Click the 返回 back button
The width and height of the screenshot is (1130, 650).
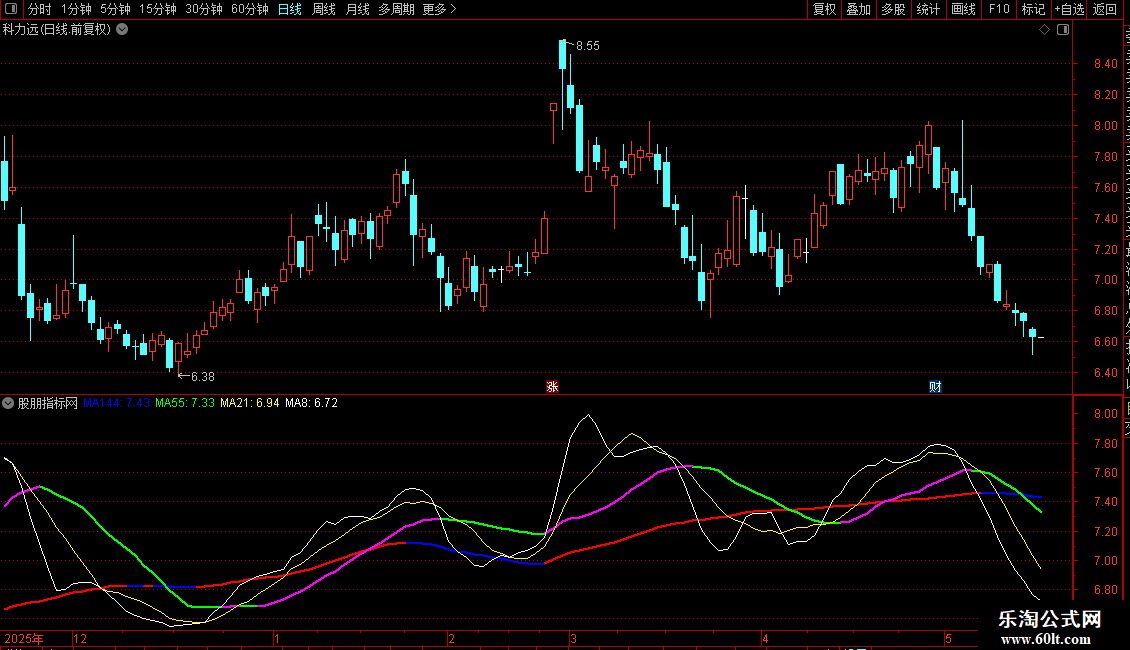[x=1105, y=9]
